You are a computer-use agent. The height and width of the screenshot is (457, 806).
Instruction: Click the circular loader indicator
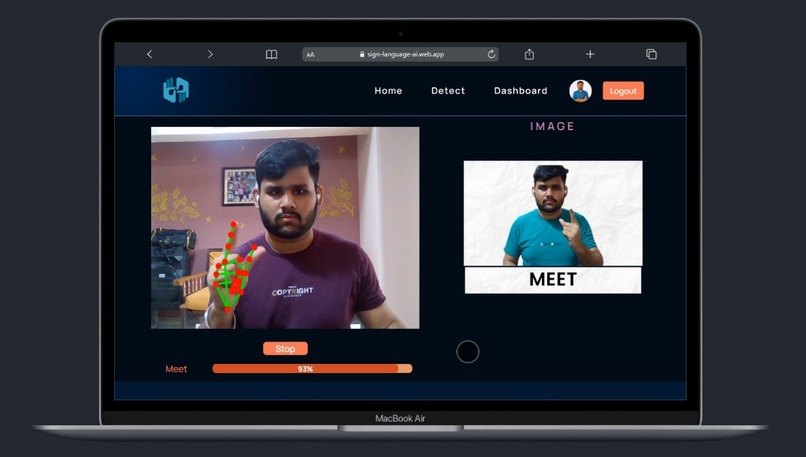pyautogui.click(x=468, y=352)
